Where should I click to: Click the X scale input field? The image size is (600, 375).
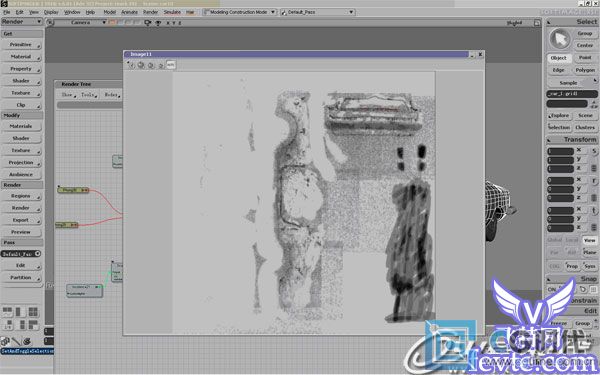click(x=561, y=152)
